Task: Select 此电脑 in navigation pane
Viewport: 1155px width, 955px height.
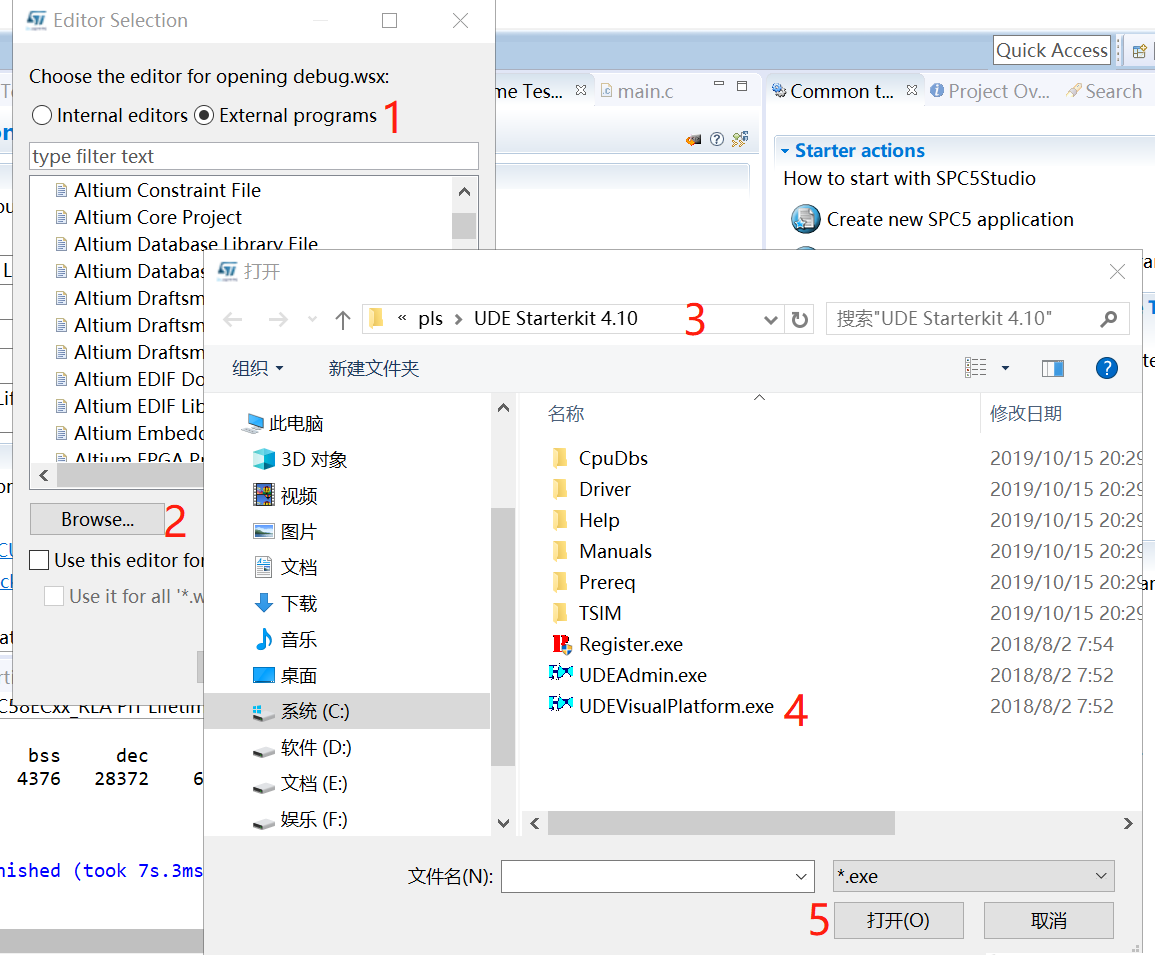Action: point(284,423)
